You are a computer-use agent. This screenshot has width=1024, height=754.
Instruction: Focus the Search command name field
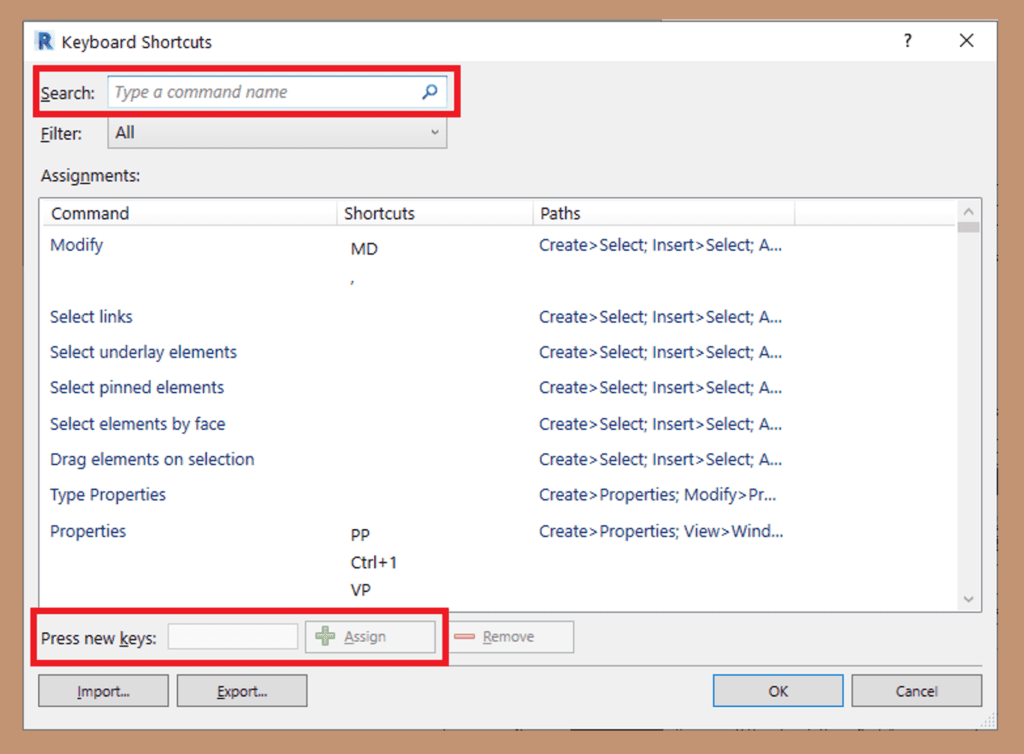coord(265,92)
